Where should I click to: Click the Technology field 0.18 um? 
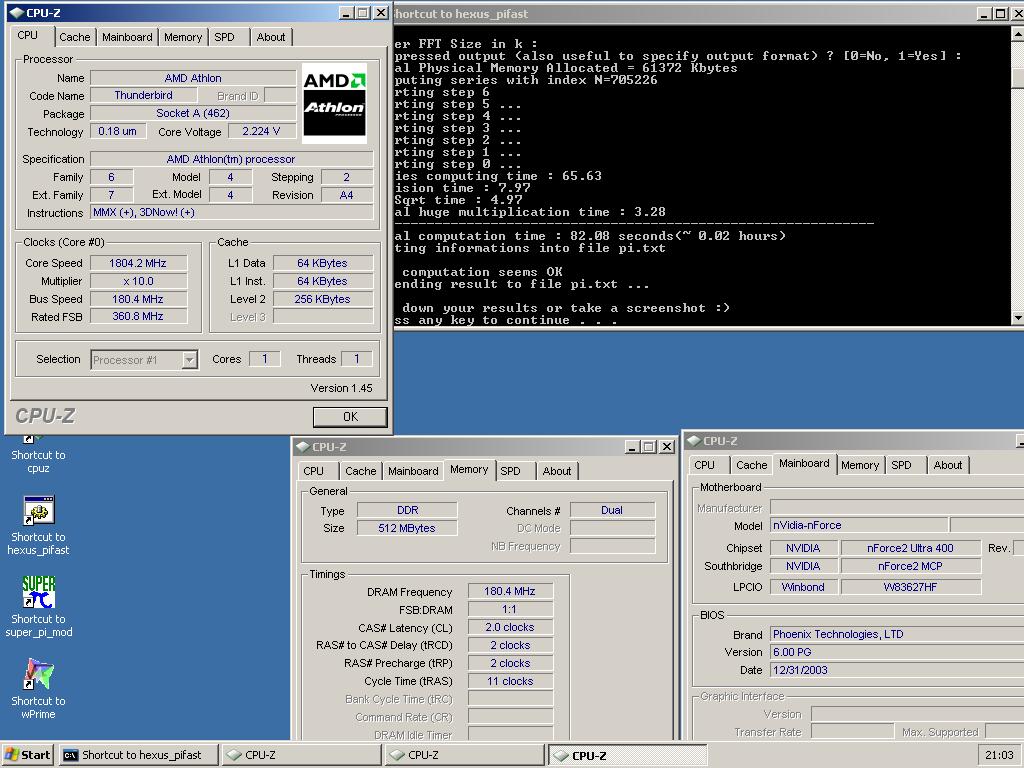(118, 131)
